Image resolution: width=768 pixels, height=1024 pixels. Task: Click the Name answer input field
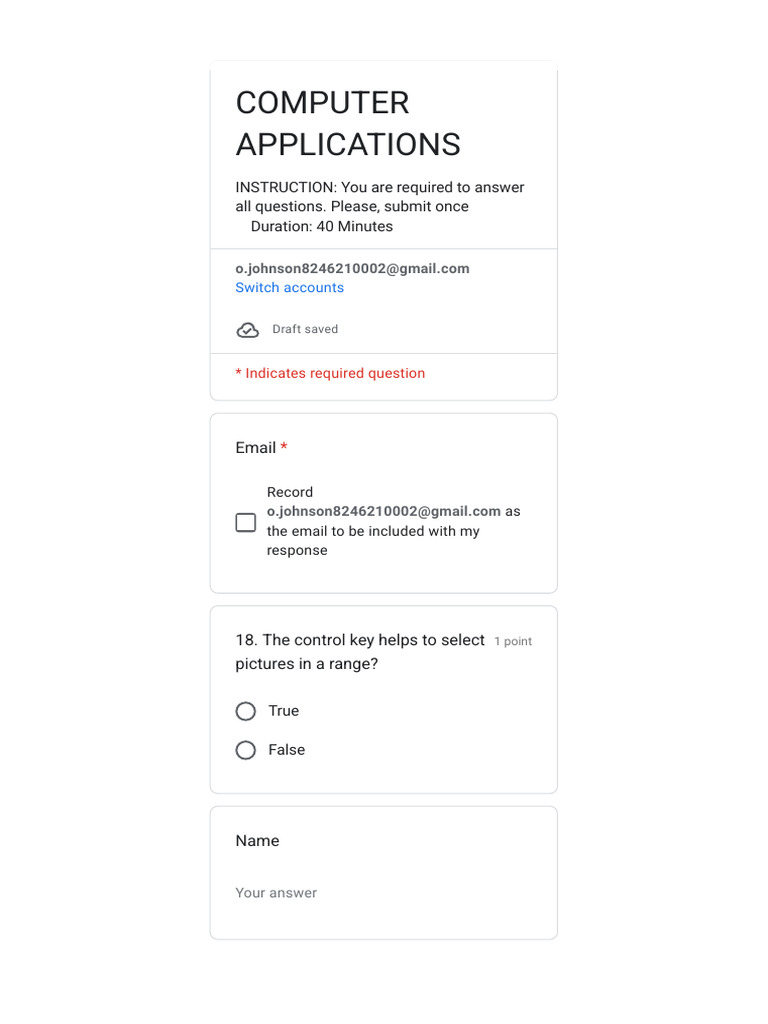click(x=383, y=893)
